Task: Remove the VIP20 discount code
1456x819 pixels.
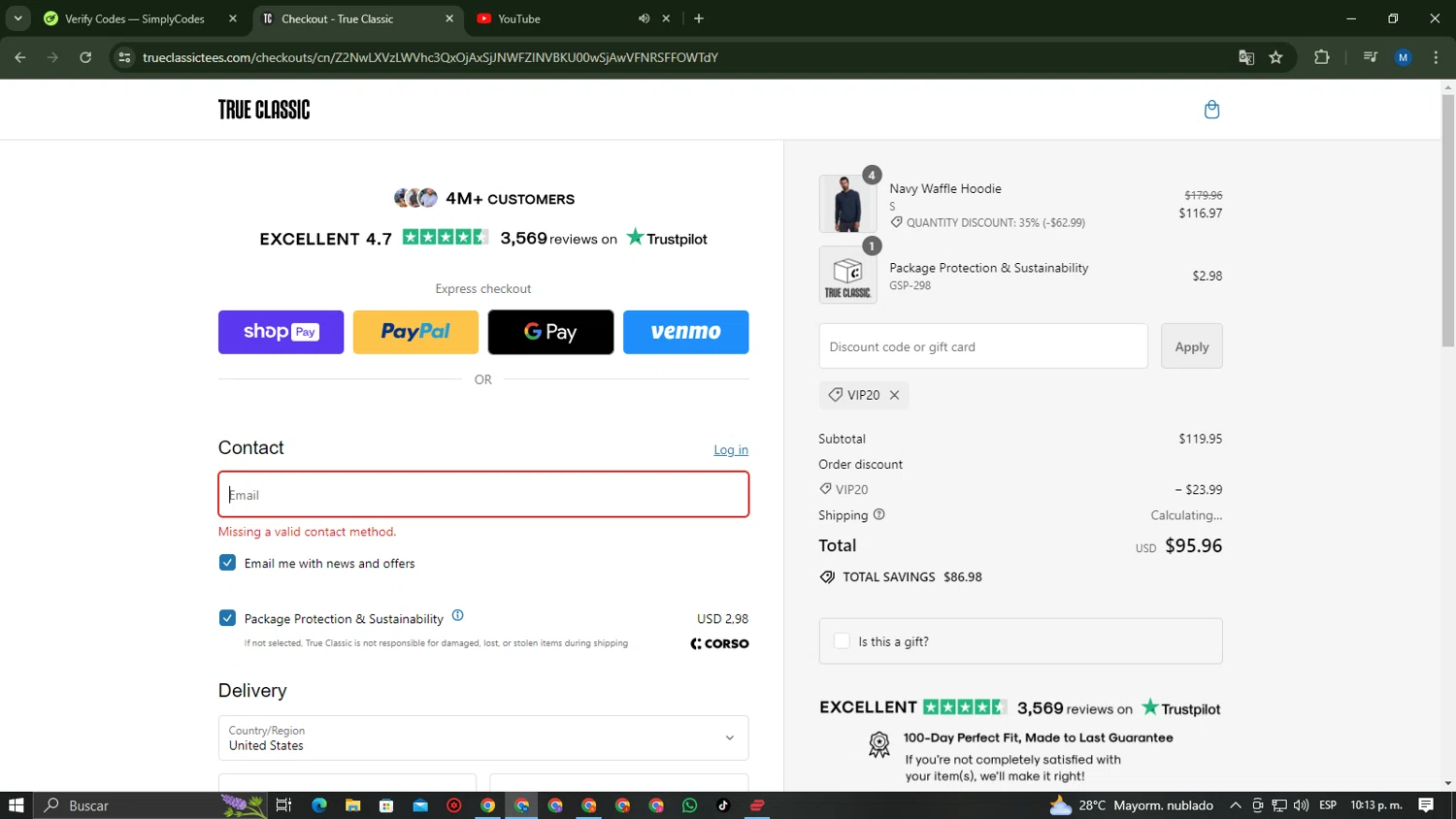Action: point(895,395)
